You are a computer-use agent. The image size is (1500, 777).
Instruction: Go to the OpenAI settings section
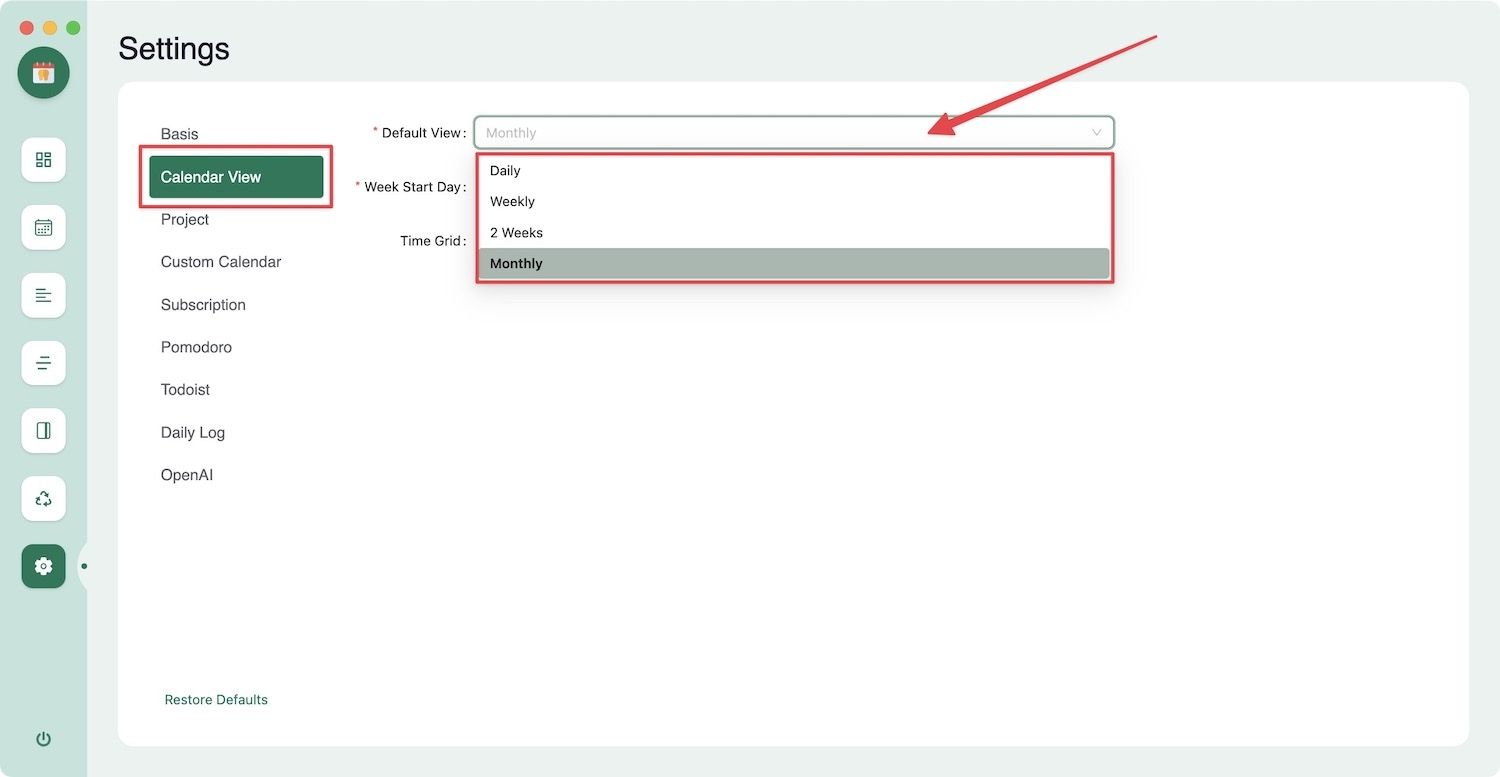tap(187, 475)
